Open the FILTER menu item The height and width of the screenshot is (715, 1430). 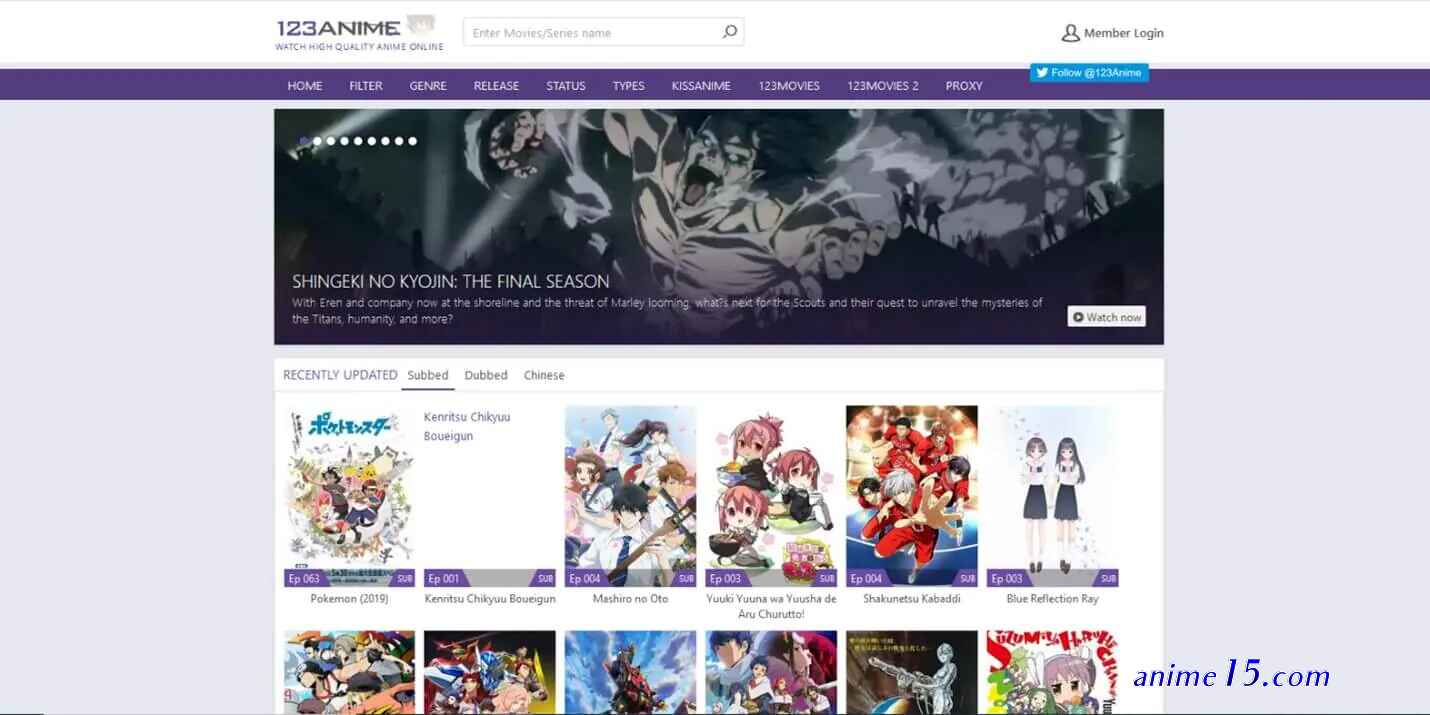tap(366, 86)
